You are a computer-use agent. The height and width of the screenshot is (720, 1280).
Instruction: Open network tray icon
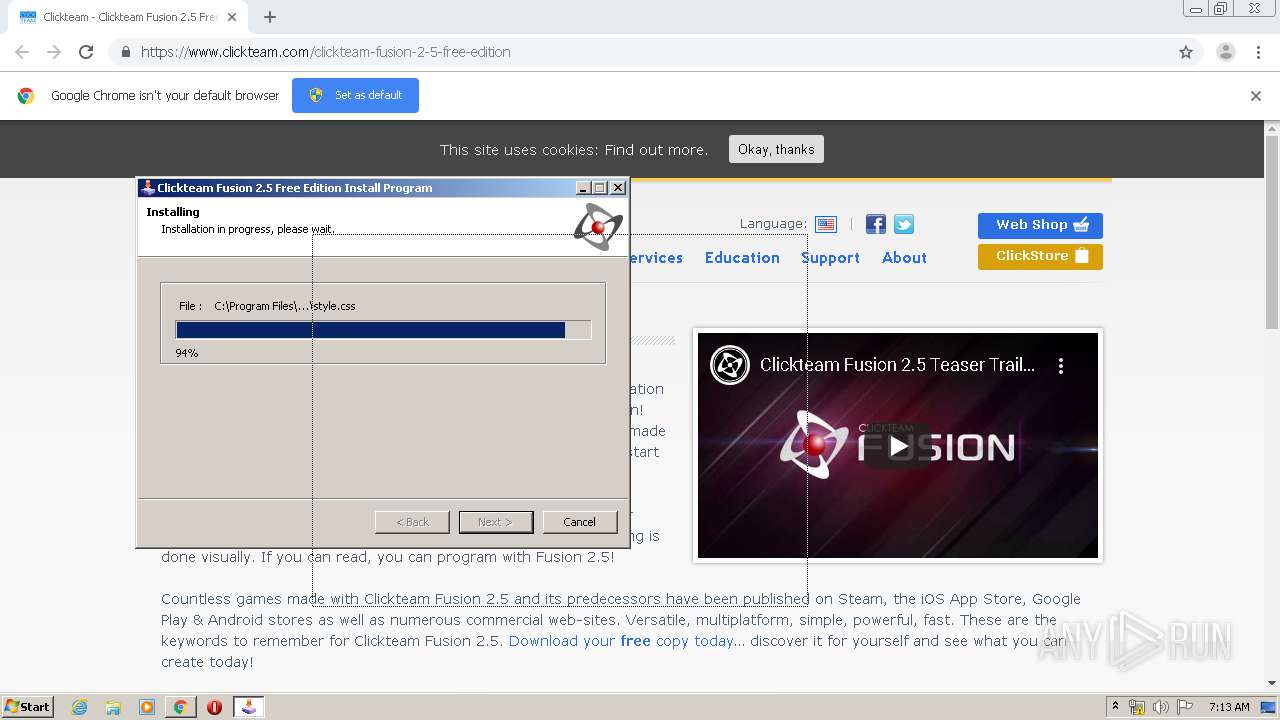1137,707
